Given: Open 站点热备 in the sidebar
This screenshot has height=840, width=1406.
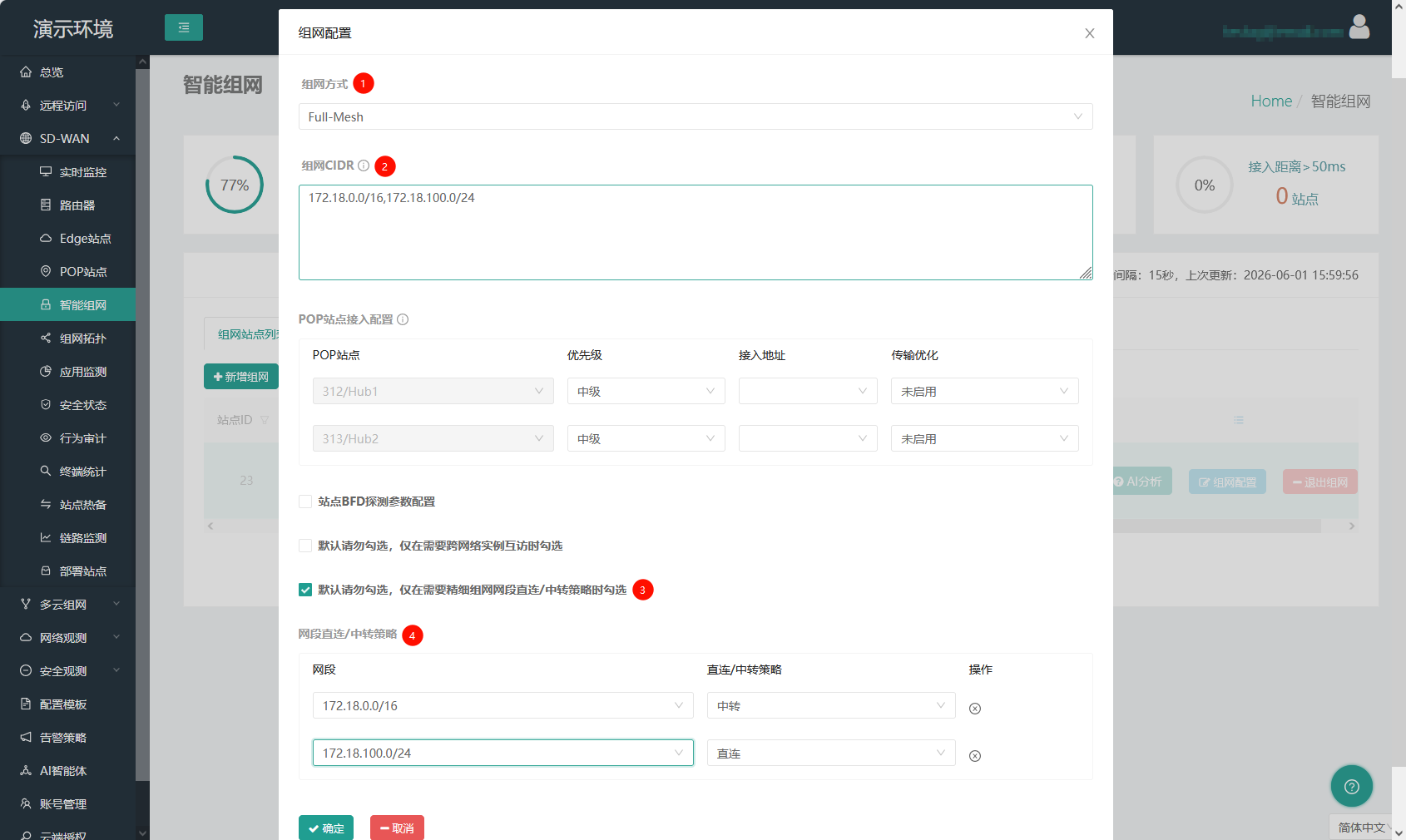Looking at the screenshot, I should (67, 505).
